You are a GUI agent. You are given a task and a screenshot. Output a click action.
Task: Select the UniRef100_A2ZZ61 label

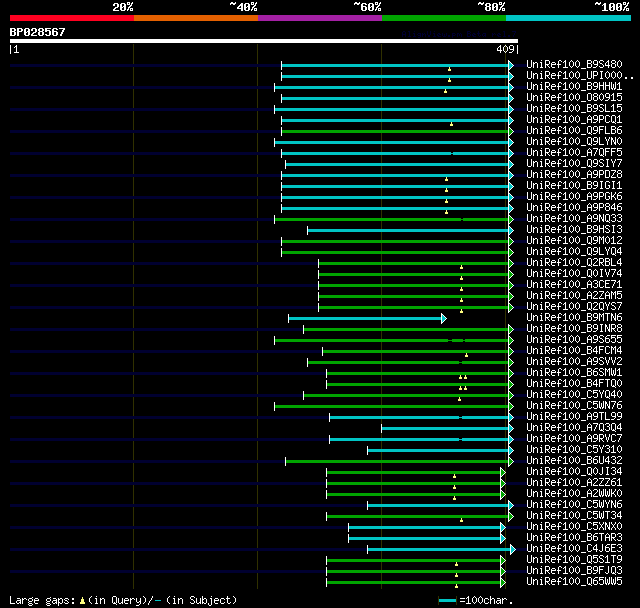[574, 483]
